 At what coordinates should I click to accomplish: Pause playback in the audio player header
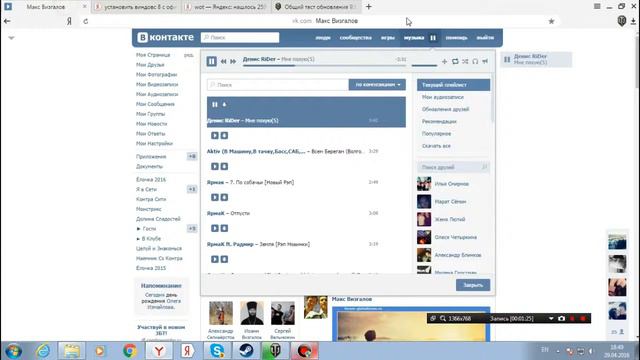click(x=211, y=61)
